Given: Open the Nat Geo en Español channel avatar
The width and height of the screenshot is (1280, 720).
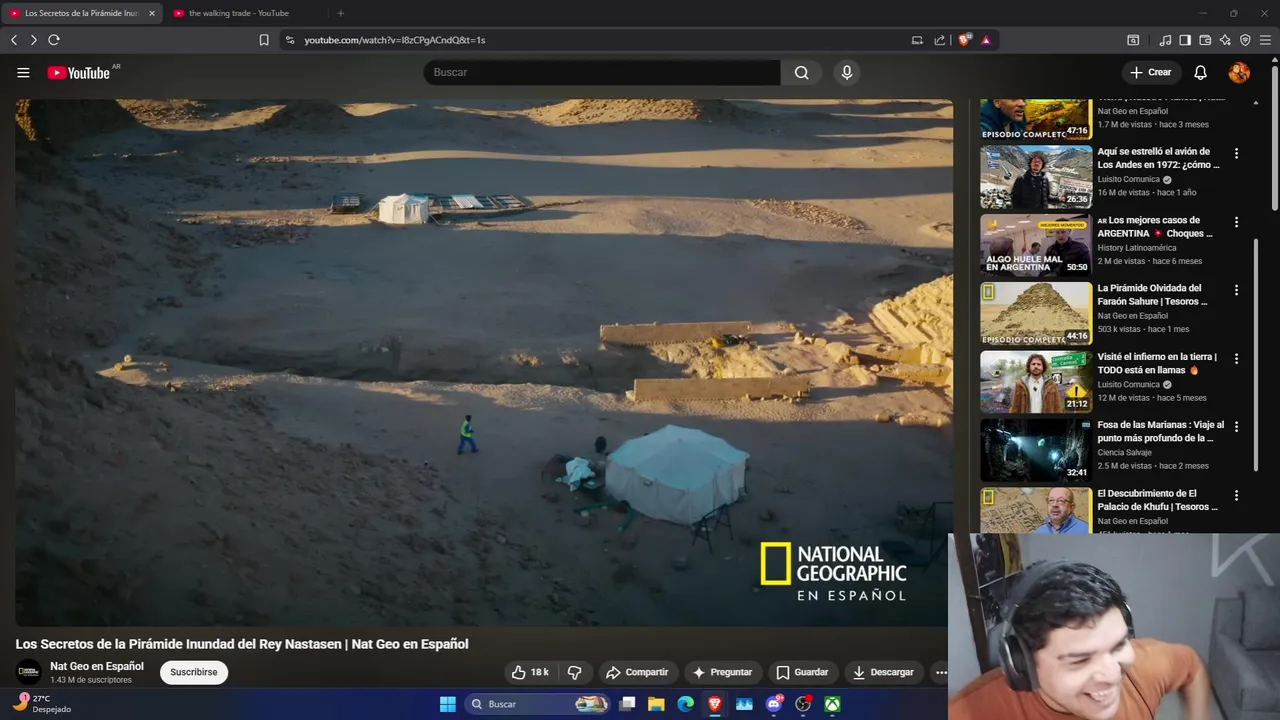Looking at the screenshot, I should [x=29, y=672].
